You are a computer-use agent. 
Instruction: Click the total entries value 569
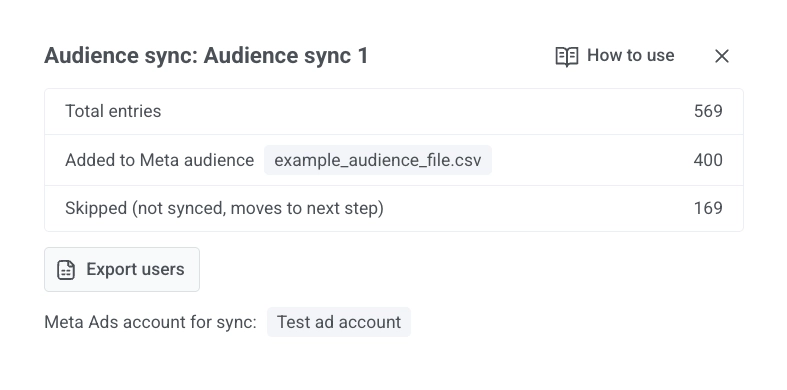tap(708, 111)
